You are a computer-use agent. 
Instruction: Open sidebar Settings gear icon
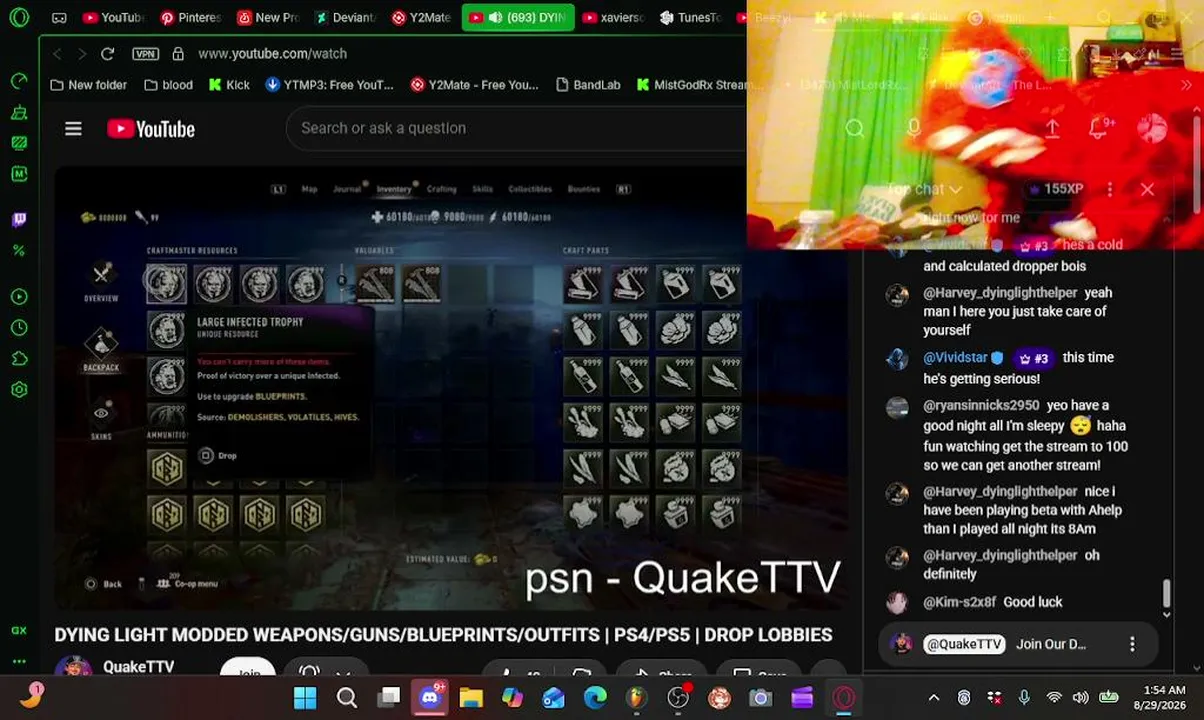click(19, 390)
